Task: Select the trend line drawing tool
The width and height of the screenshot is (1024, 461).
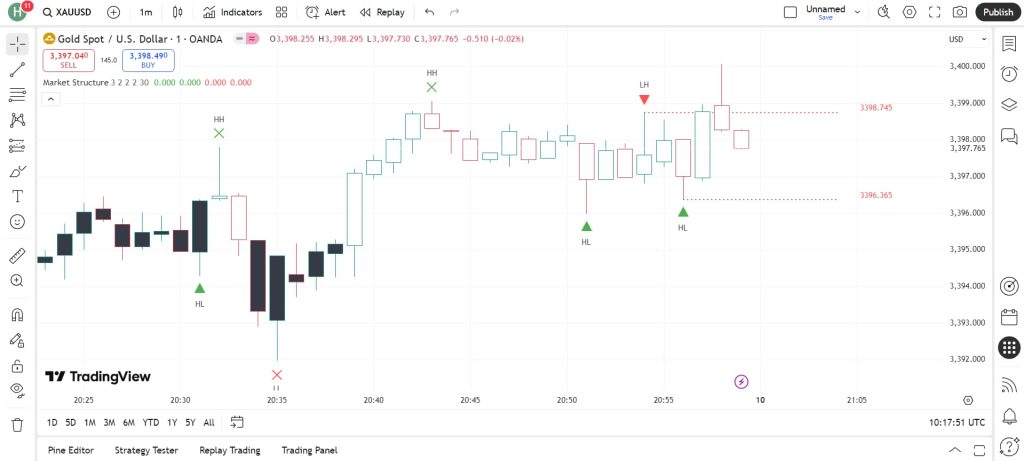Action: (x=18, y=70)
